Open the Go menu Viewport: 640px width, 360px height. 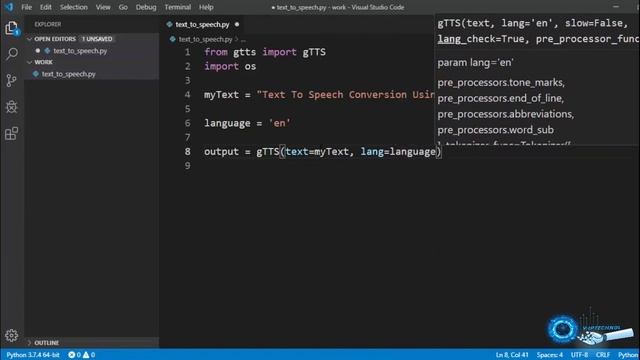click(123, 7)
